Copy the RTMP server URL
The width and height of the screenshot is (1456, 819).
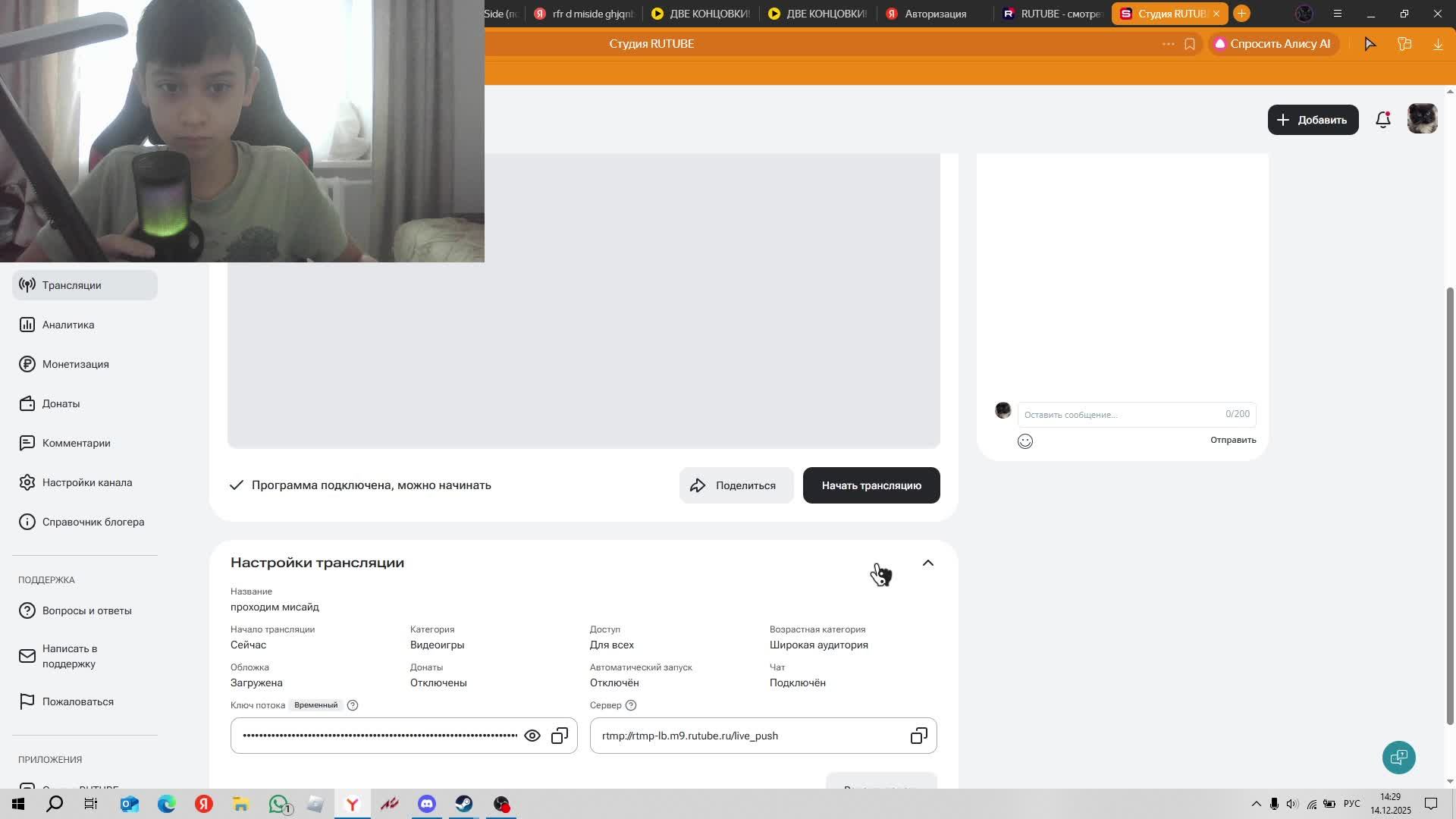[x=918, y=736]
